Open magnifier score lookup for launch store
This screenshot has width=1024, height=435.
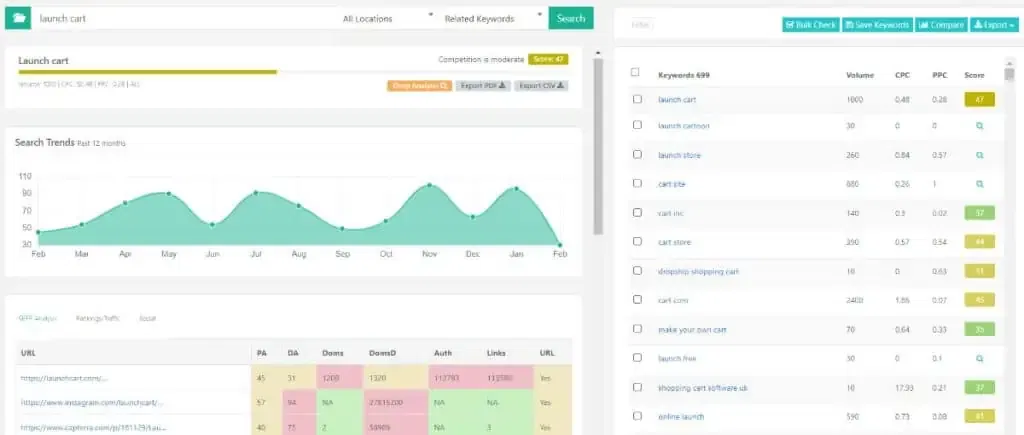click(979, 155)
